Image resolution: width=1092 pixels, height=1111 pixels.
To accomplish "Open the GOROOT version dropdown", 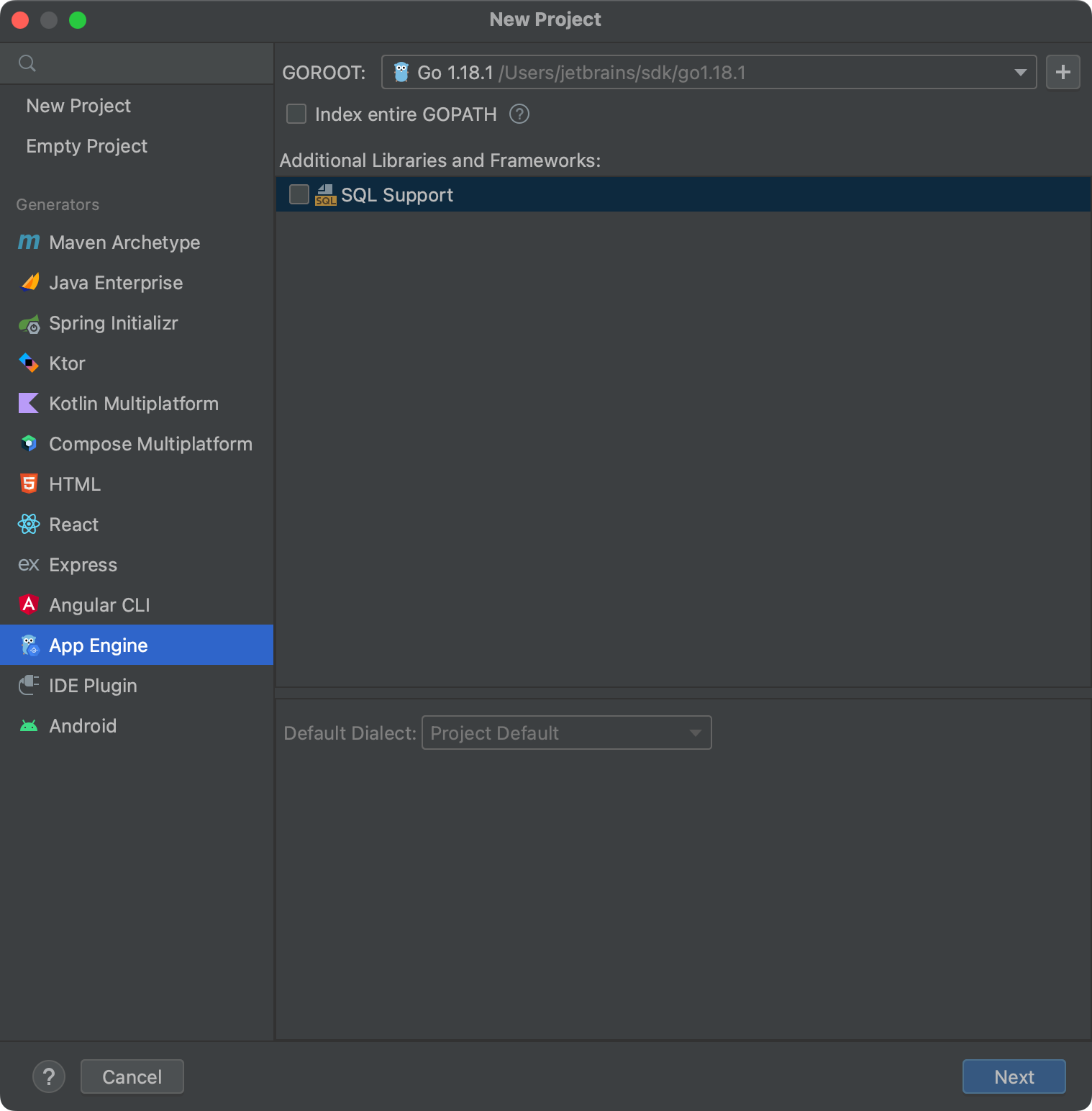I will click(x=1022, y=72).
